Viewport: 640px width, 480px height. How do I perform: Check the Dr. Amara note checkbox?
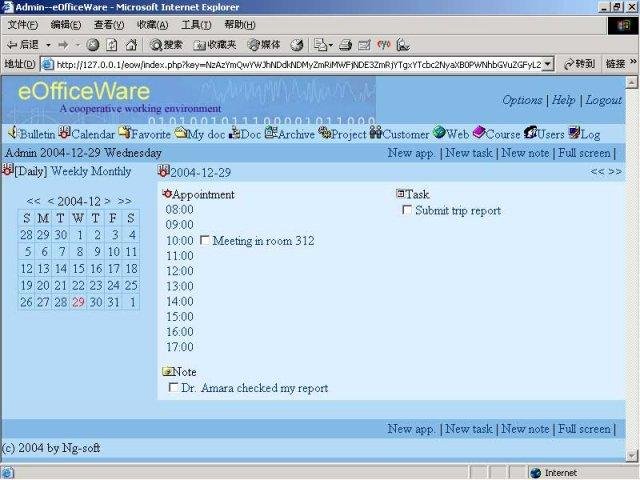click(173, 387)
